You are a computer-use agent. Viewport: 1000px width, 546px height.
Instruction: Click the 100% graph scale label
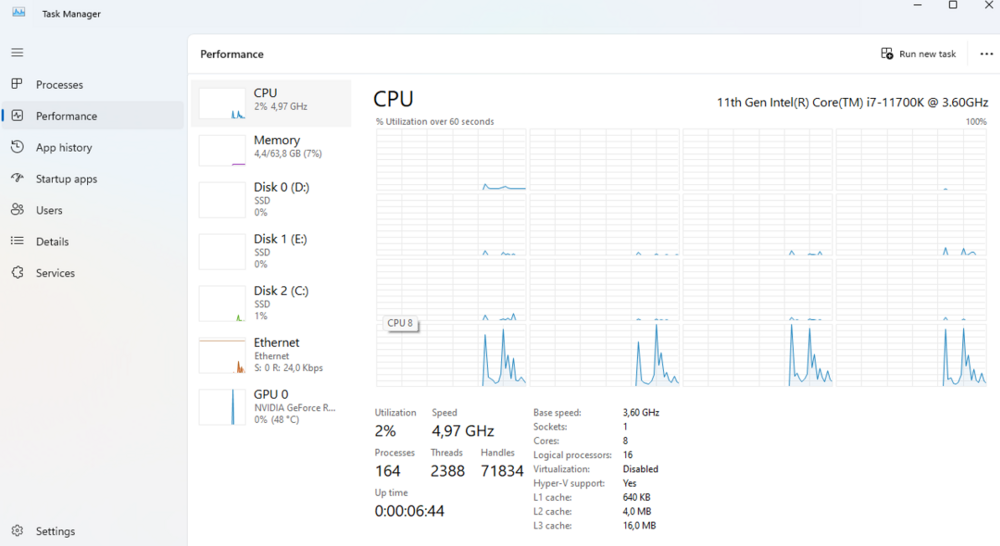tap(976, 121)
